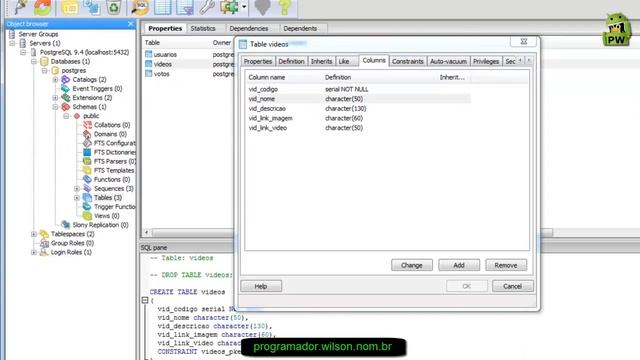The image size is (640, 360).
Task: Click the Collations icon in tree
Action: pos(87,125)
